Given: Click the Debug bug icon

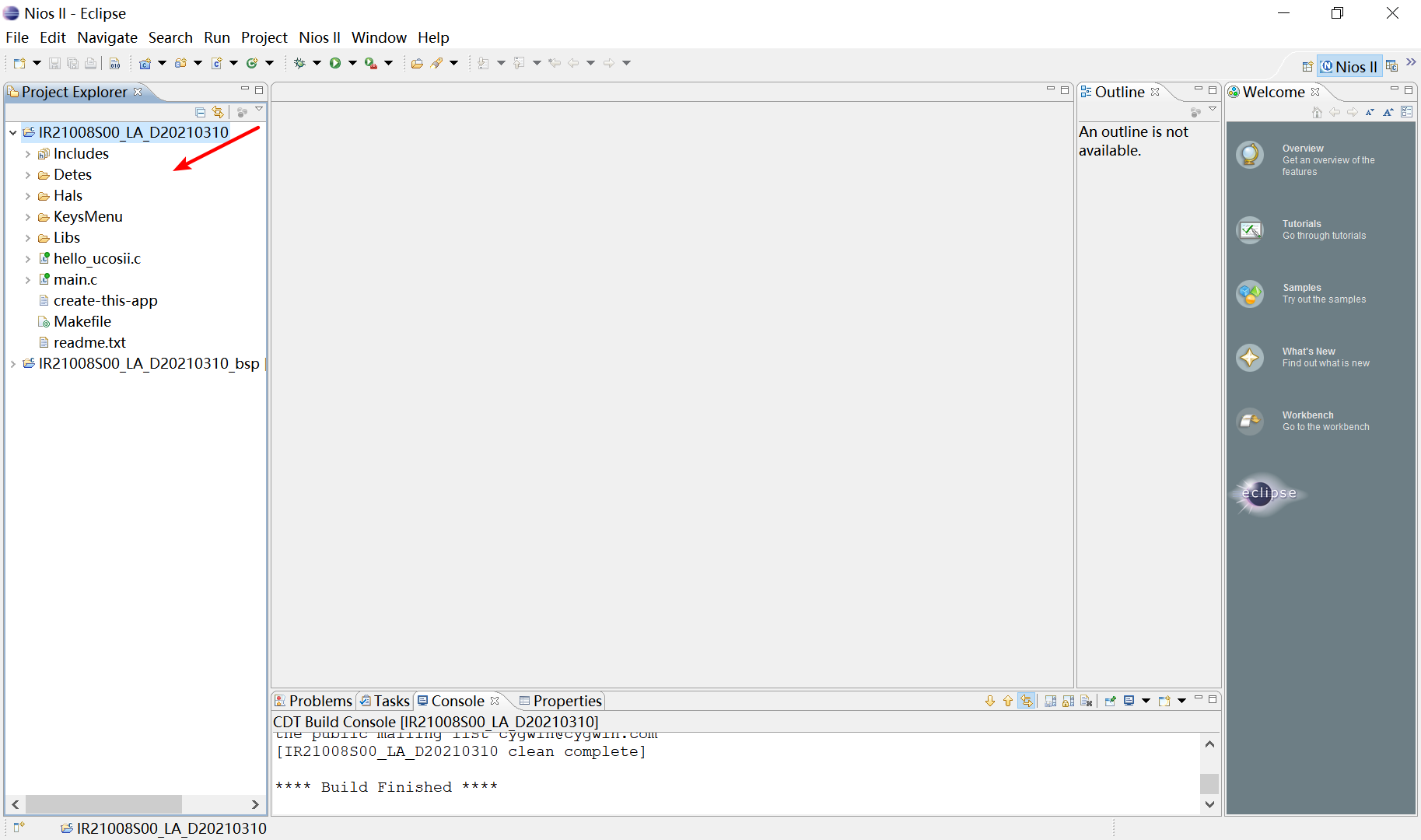Looking at the screenshot, I should [x=299, y=63].
